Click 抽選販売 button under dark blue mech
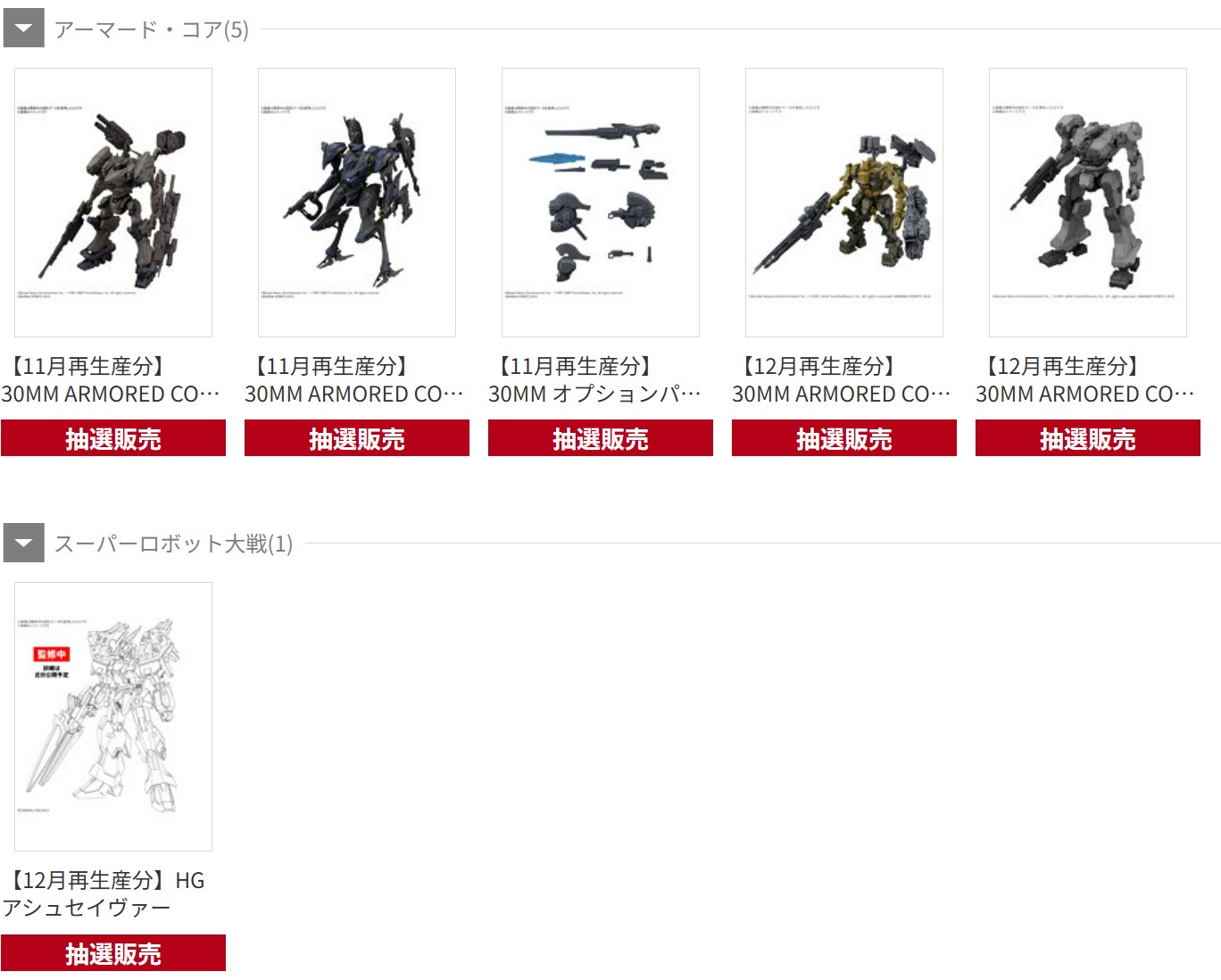The width and height of the screenshot is (1221, 980). coord(357,438)
